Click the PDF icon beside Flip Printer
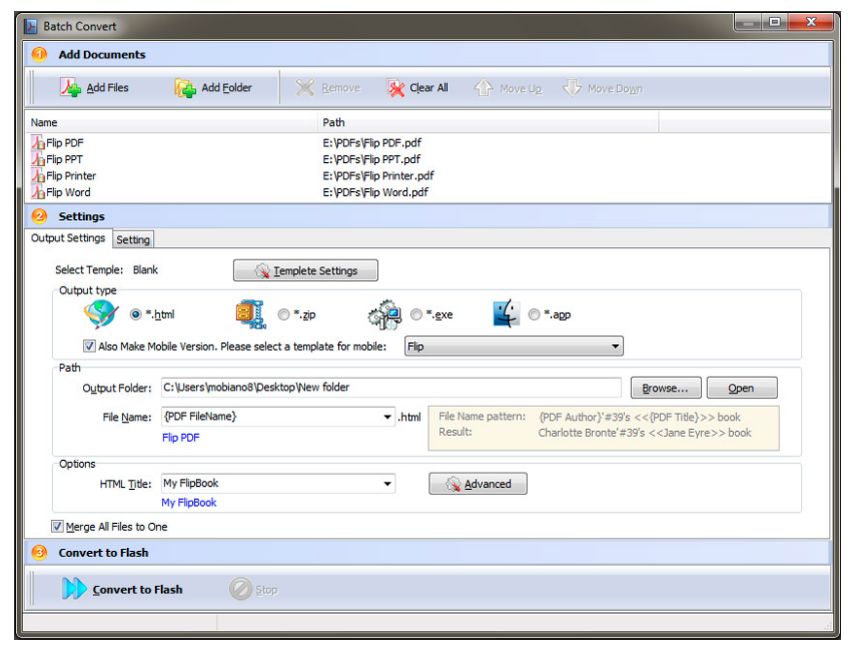This screenshot has width=861, height=654. [38, 176]
